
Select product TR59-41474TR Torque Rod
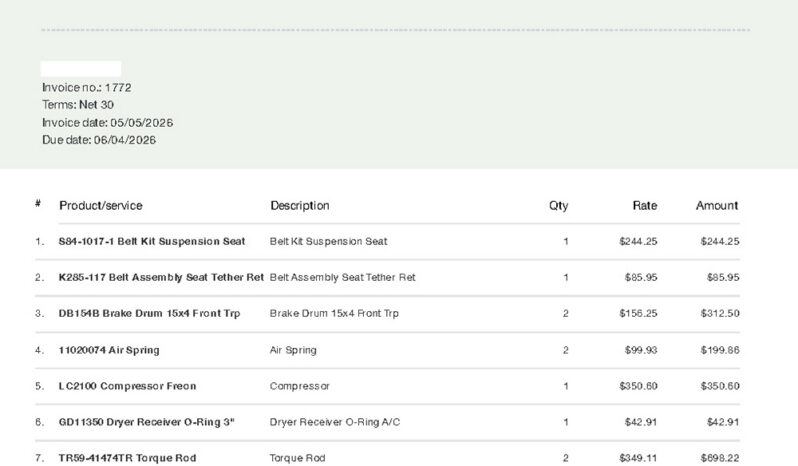tap(127, 458)
